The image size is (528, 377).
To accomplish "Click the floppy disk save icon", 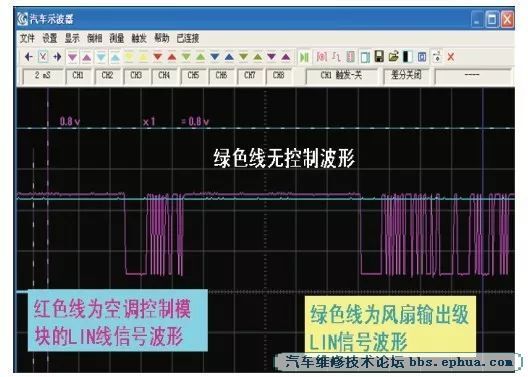I will [379, 57].
